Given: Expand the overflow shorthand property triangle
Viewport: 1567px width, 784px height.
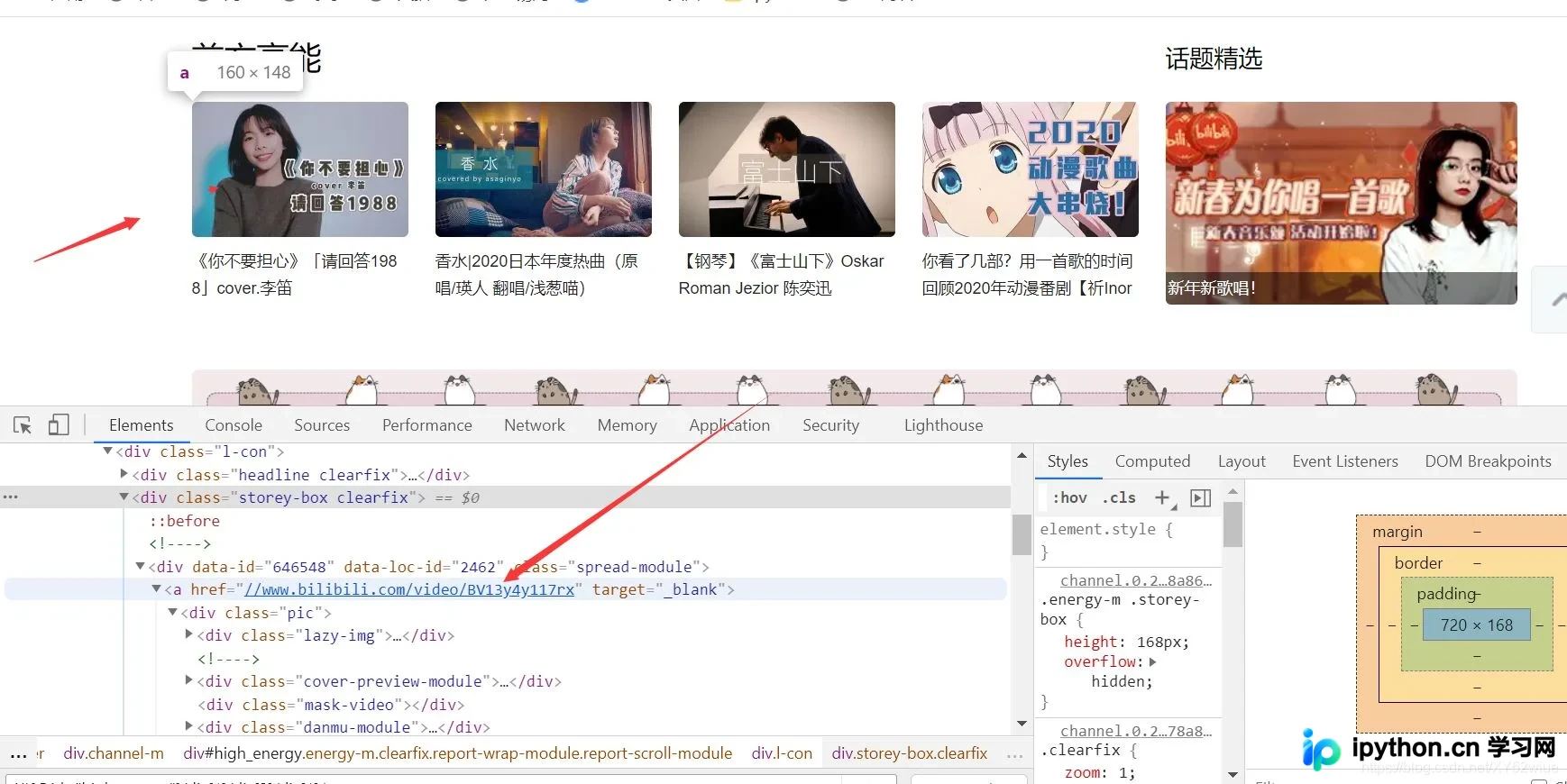Looking at the screenshot, I should (1152, 661).
